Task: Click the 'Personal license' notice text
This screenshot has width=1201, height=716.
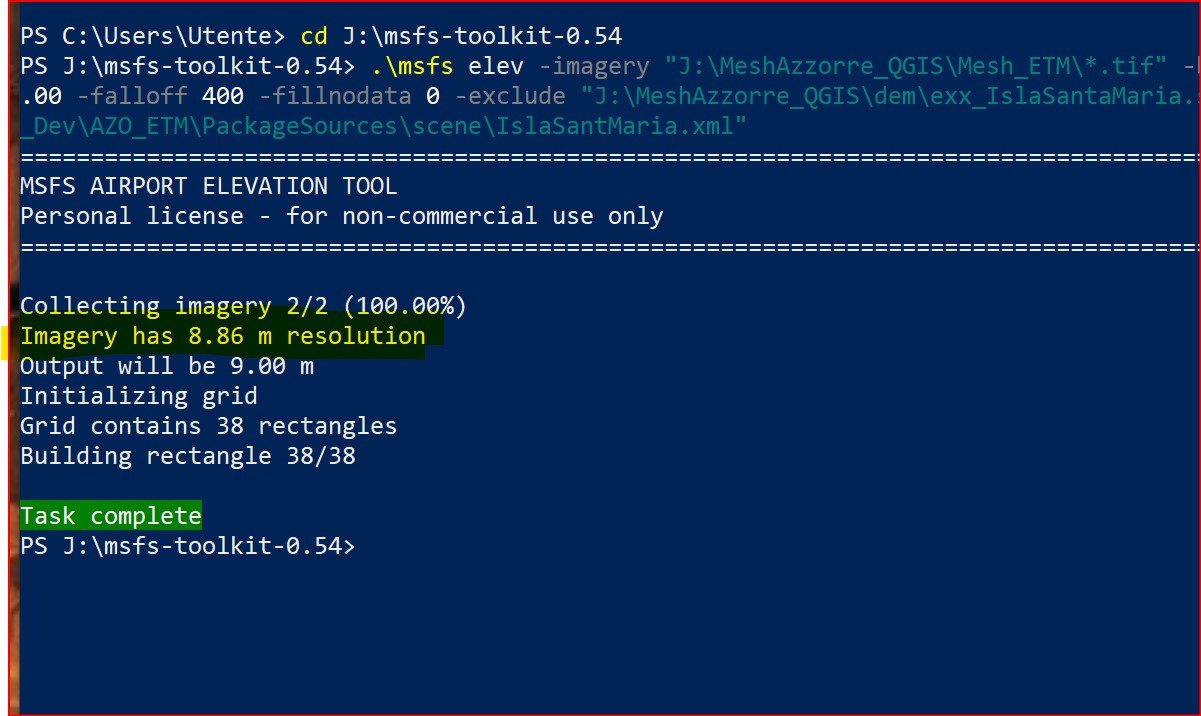Action: tap(342, 216)
